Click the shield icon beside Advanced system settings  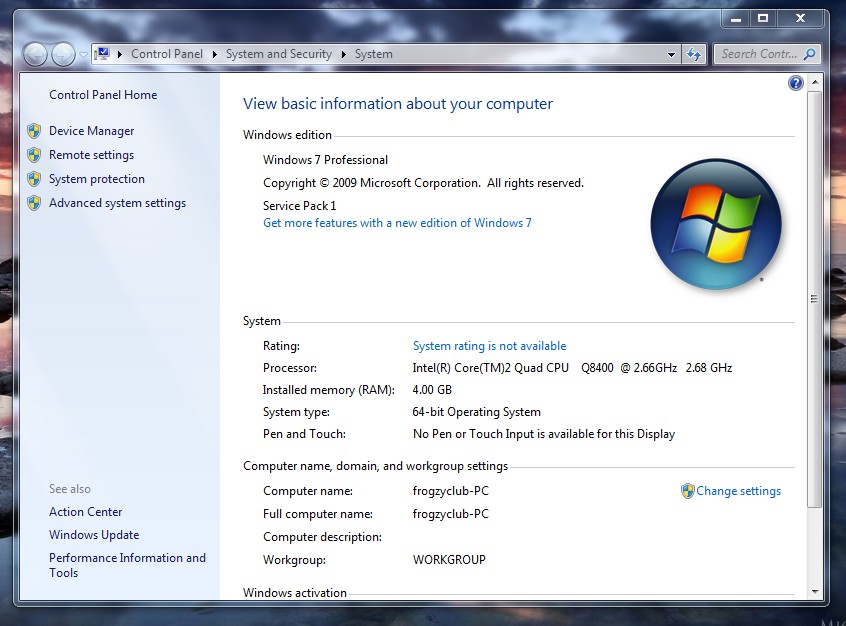click(x=34, y=203)
